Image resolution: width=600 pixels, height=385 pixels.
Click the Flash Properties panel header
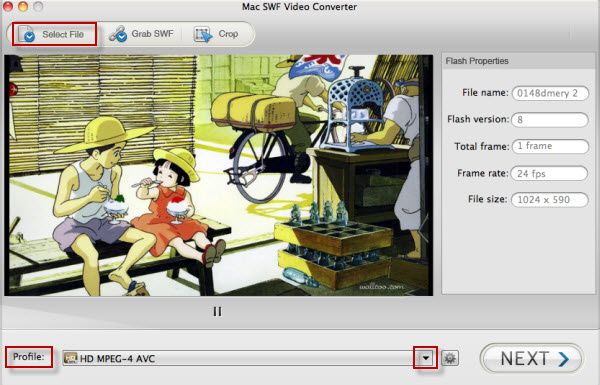click(x=518, y=61)
